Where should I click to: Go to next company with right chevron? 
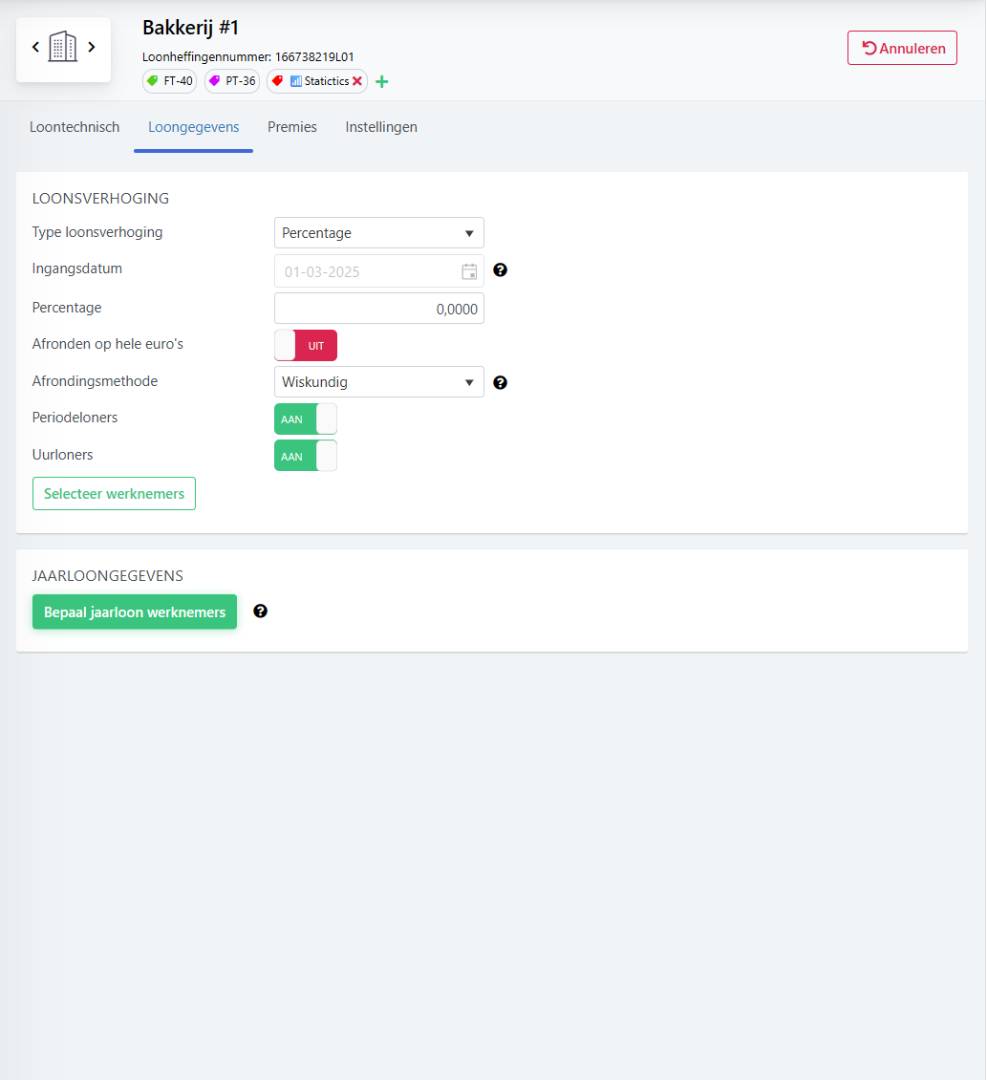[91, 47]
